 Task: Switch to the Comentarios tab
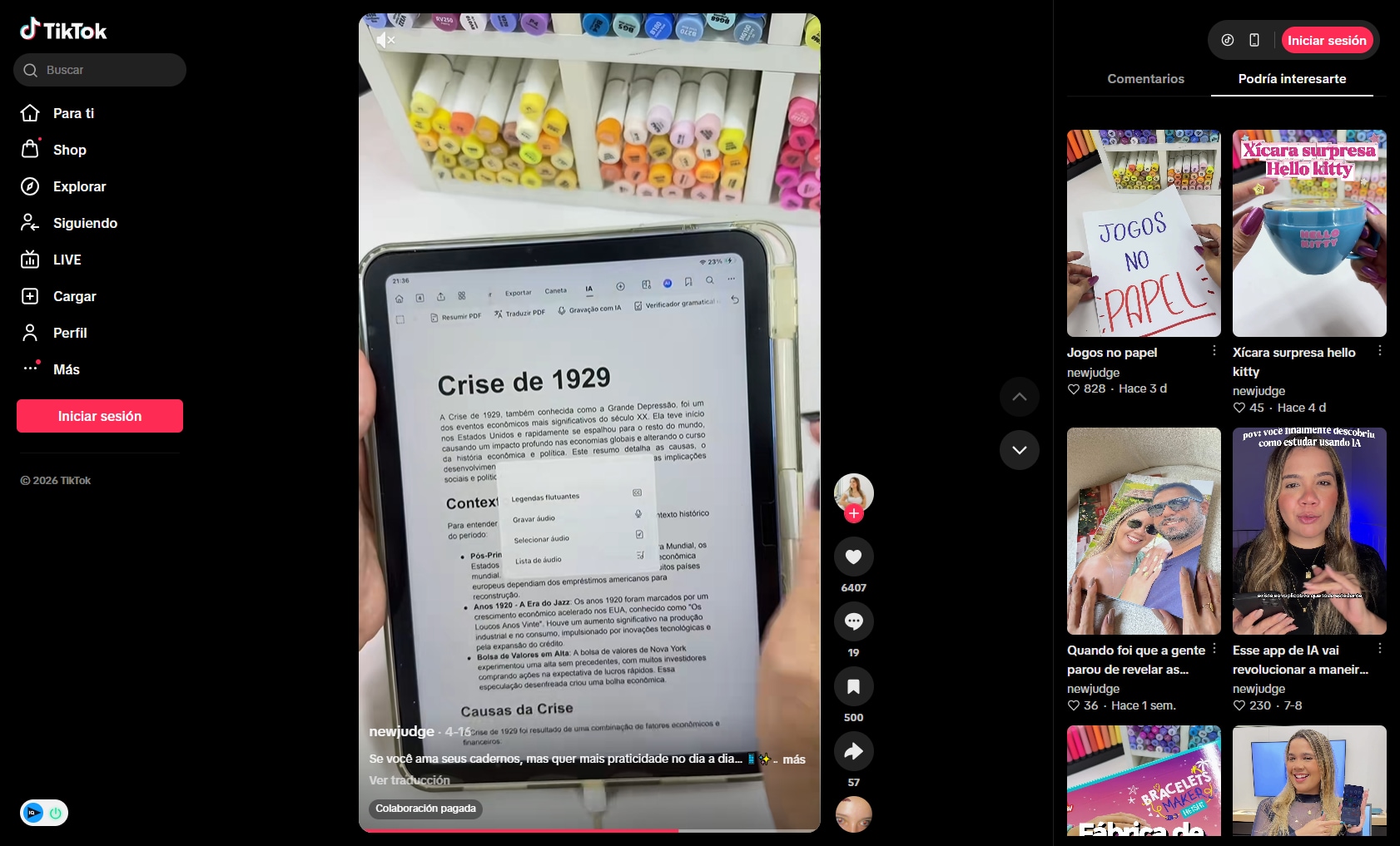(x=1145, y=78)
